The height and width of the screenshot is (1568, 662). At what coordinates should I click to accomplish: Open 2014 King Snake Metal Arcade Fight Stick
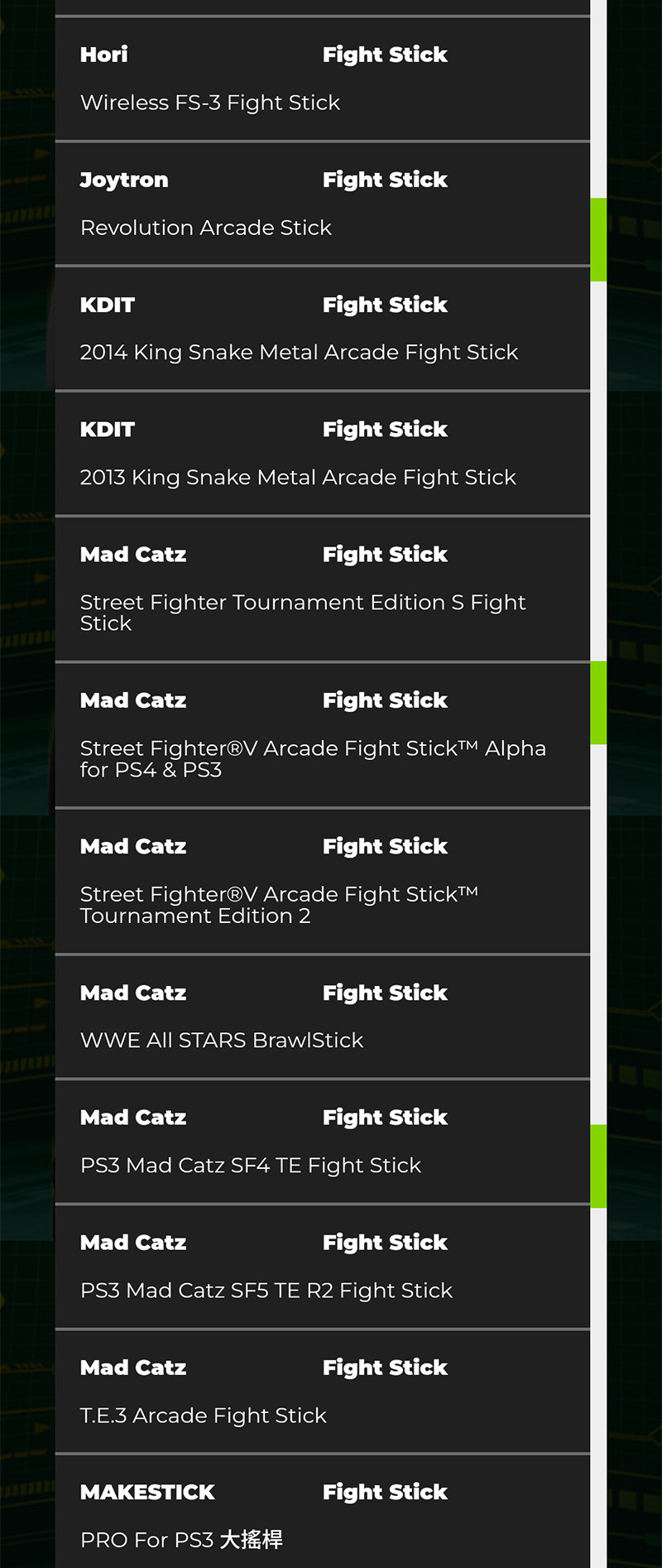click(x=299, y=353)
